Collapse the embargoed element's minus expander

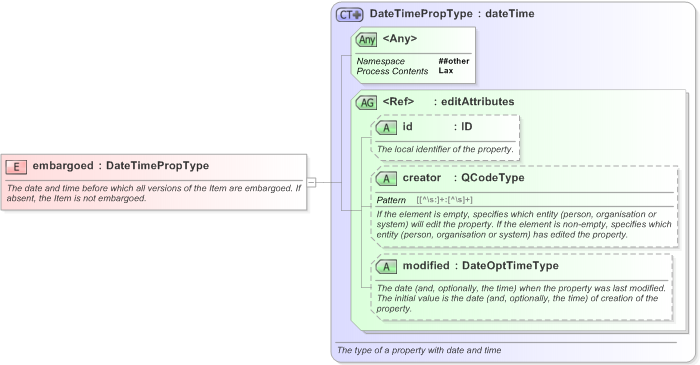coord(312,182)
